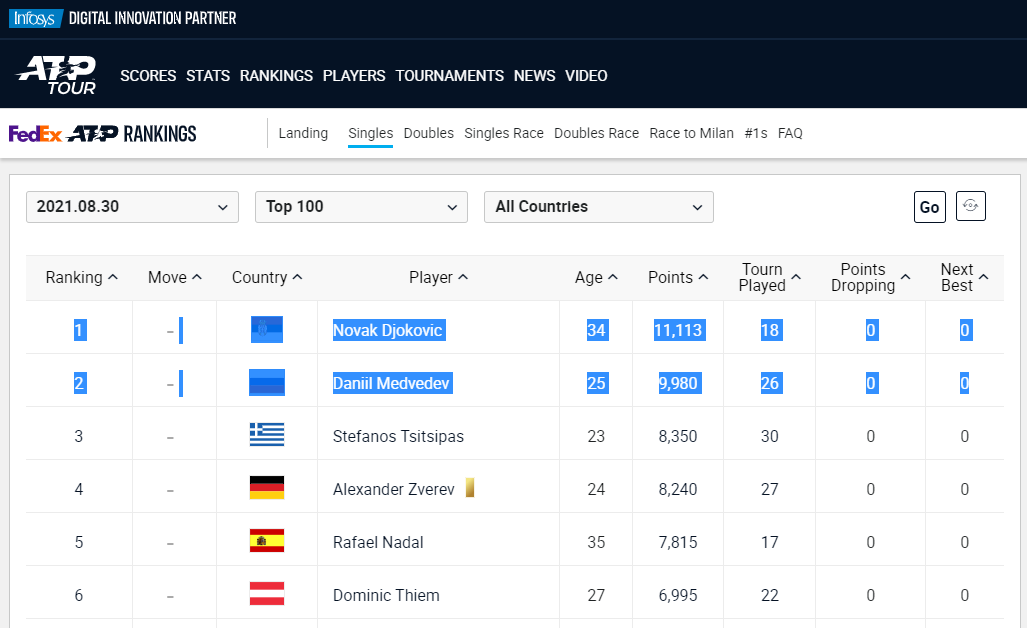Switch to the Race to Milan tab
The width and height of the screenshot is (1027, 628).
click(692, 133)
